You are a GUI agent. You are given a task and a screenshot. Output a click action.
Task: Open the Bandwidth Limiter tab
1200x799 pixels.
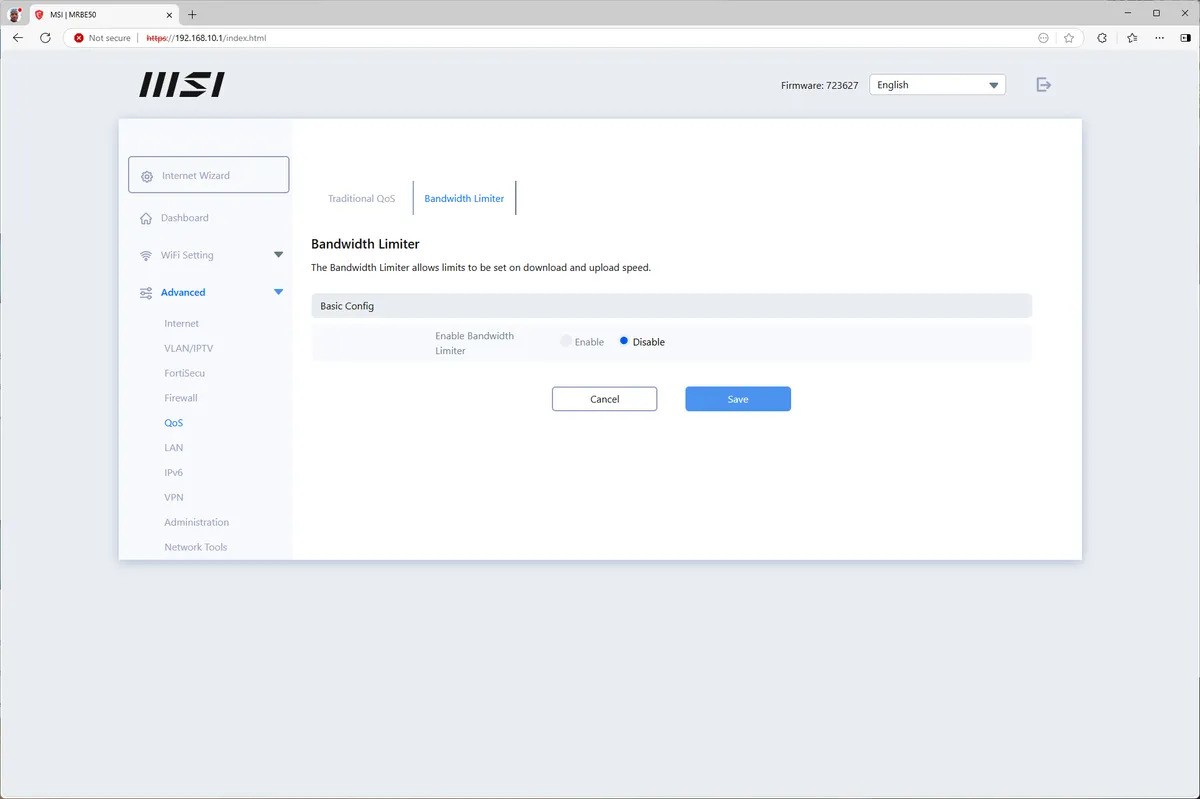464,199
